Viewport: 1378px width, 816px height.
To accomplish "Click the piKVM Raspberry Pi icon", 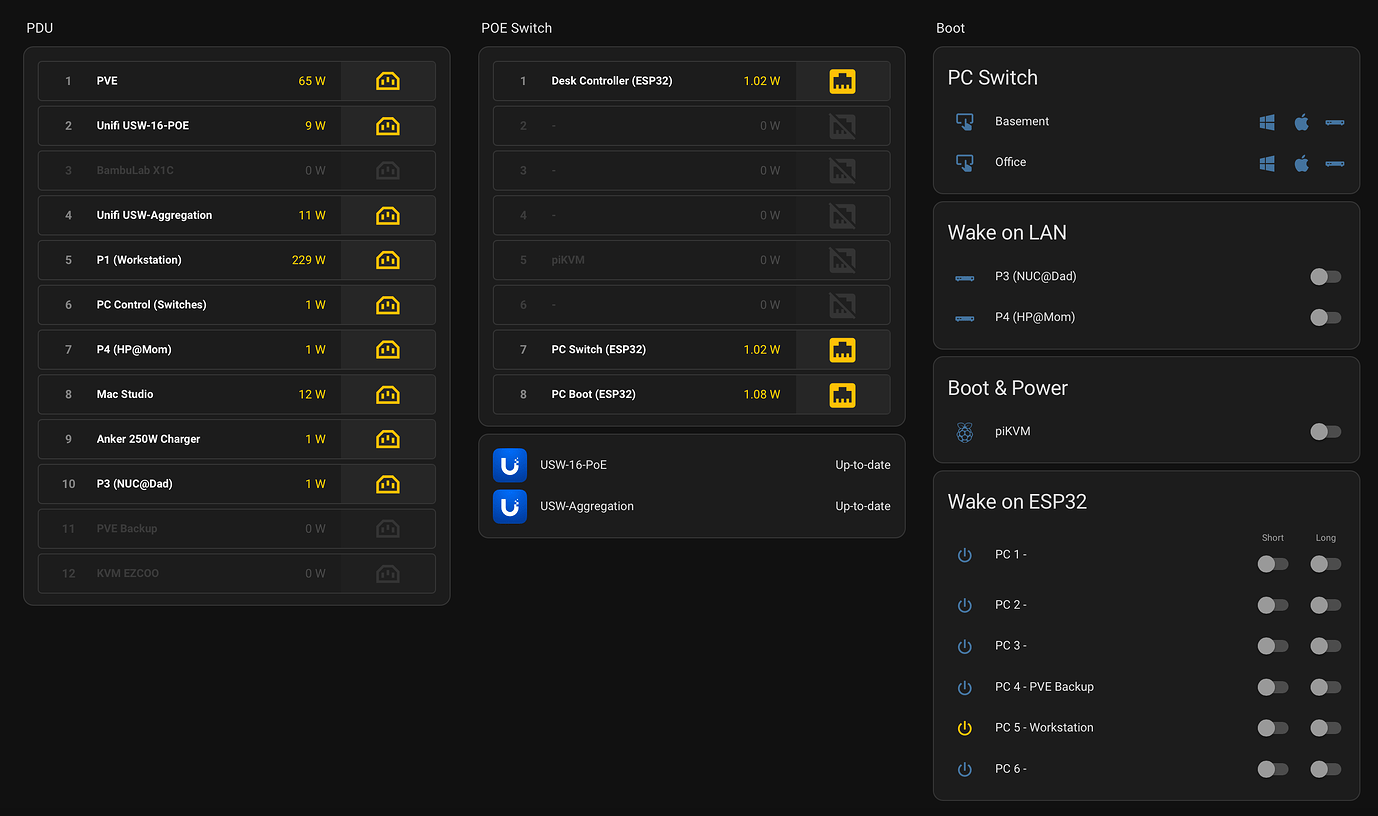I will [x=965, y=432].
